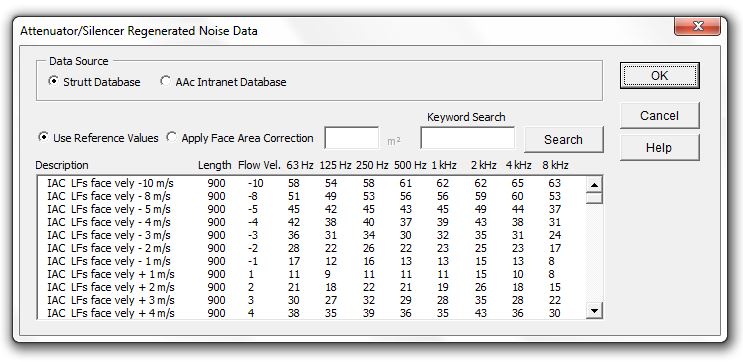Image resolution: width=743 pixels, height=362 pixels.
Task: Click the Search button
Action: pos(563,140)
